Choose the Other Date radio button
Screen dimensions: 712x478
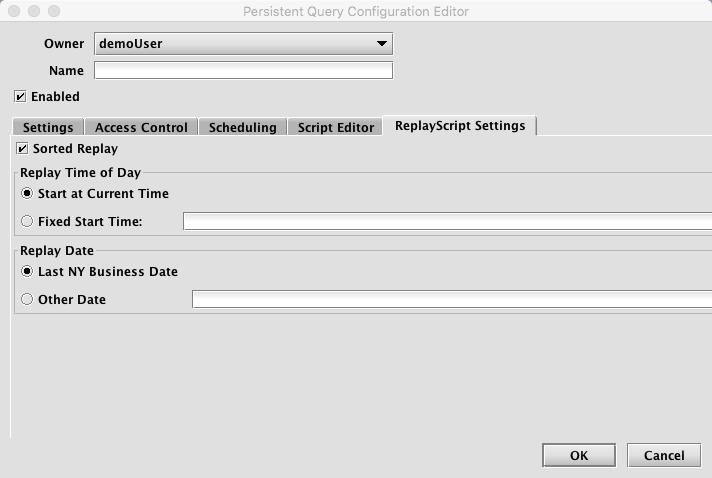click(x=27, y=299)
